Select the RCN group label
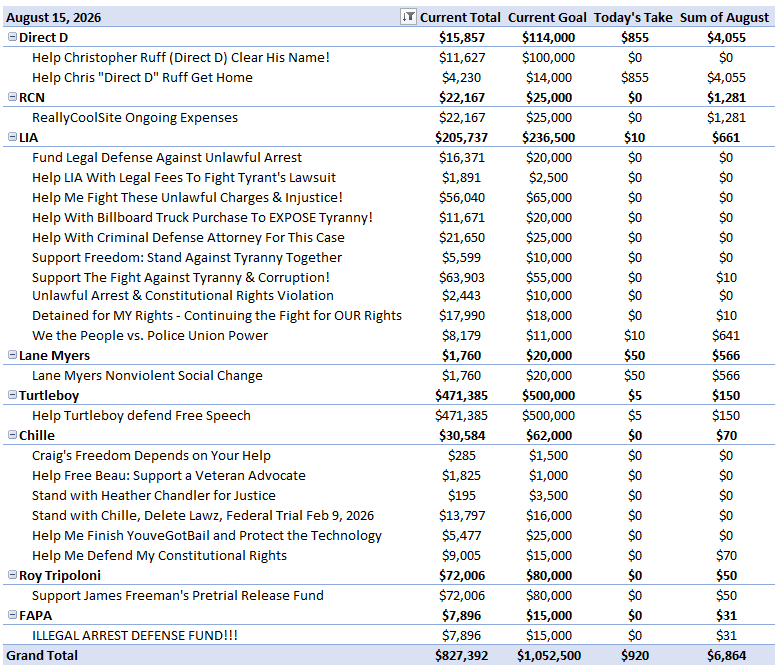This screenshot has width=777, height=669. [x=32, y=98]
